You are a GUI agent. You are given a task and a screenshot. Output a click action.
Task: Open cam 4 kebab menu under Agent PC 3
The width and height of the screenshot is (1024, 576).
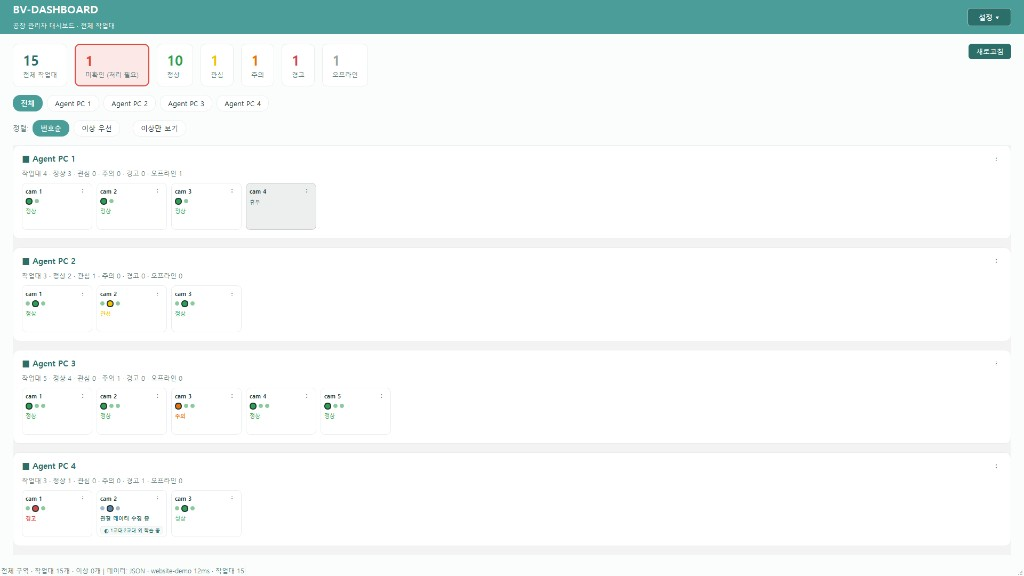[x=306, y=396]
